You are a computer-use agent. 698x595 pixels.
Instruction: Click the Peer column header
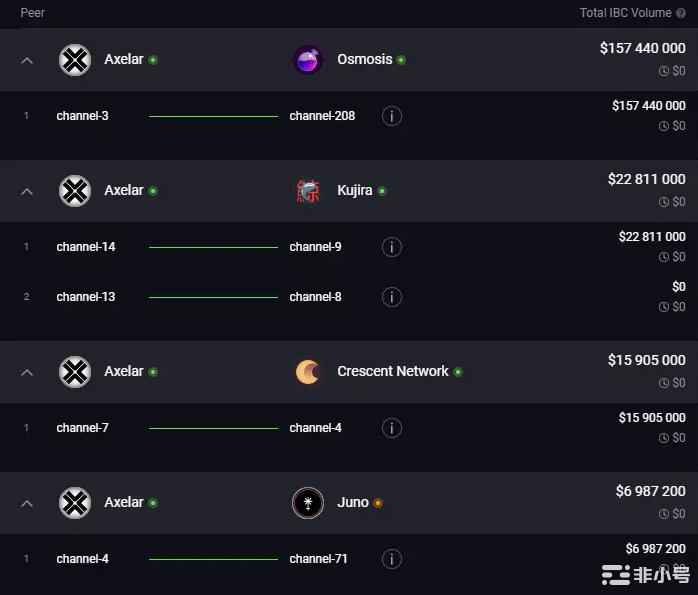33,13
